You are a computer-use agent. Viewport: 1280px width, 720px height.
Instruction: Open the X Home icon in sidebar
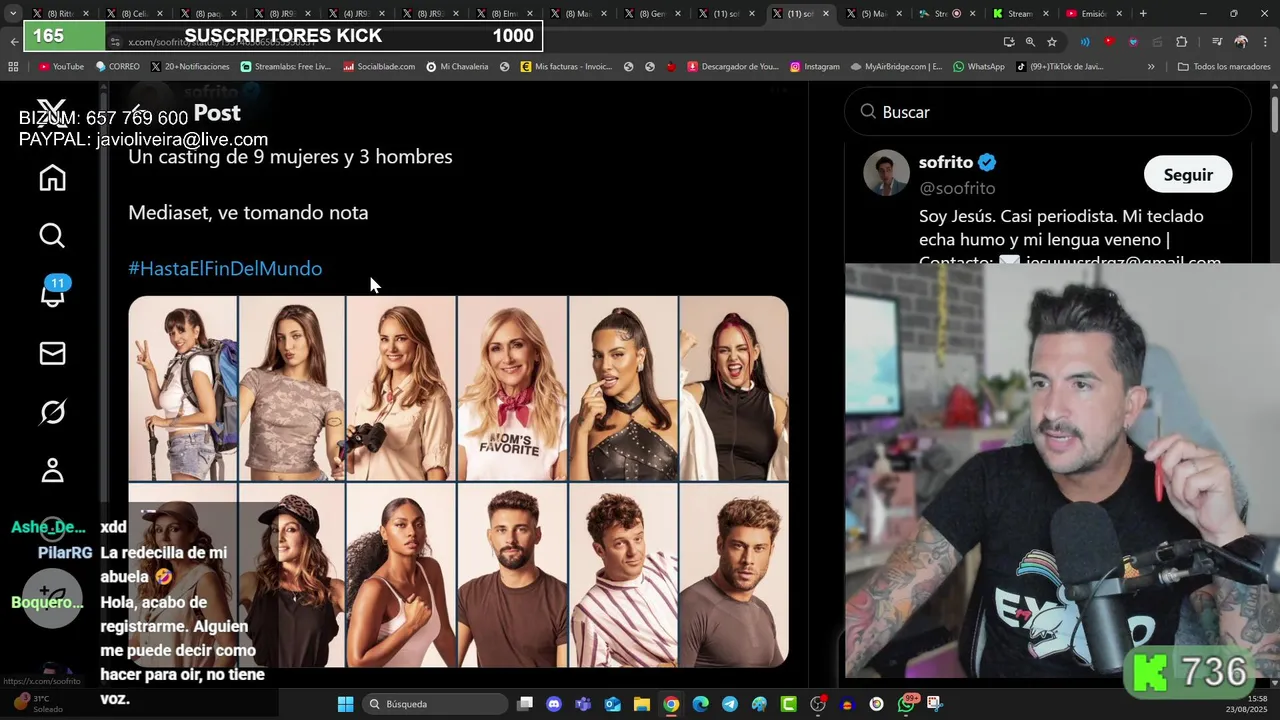click(52, 178)
